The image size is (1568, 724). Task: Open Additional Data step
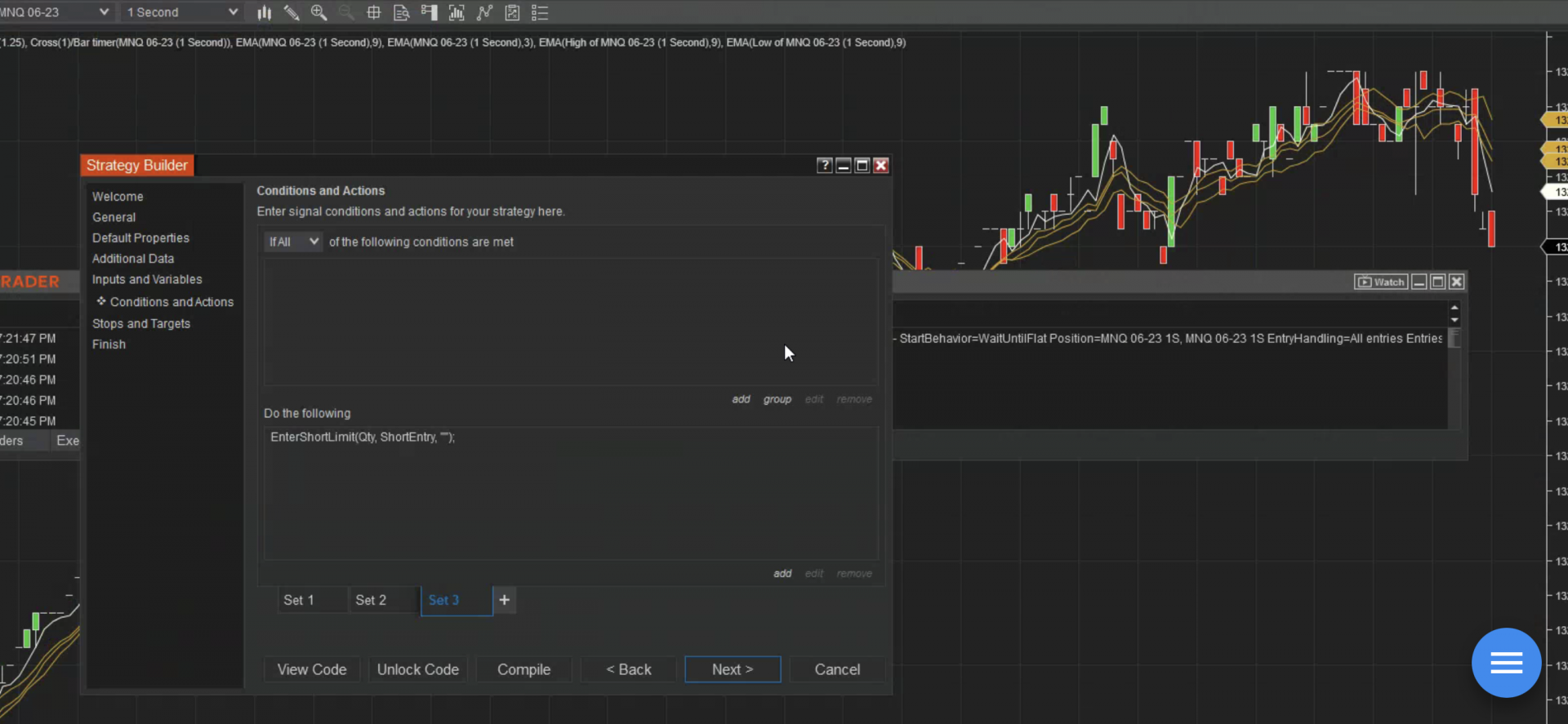[x=133, y=259]
